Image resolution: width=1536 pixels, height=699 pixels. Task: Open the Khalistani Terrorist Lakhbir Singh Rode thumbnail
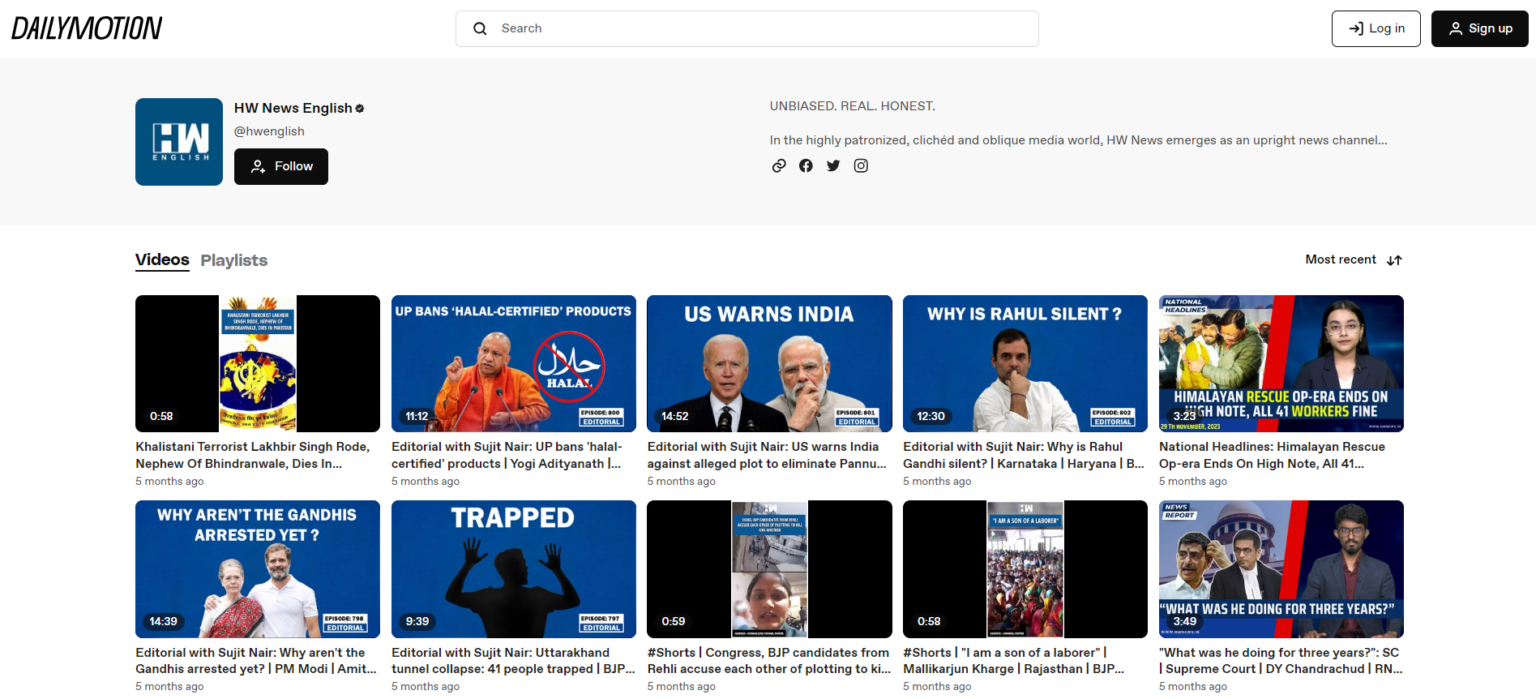[x=258, y=363]
